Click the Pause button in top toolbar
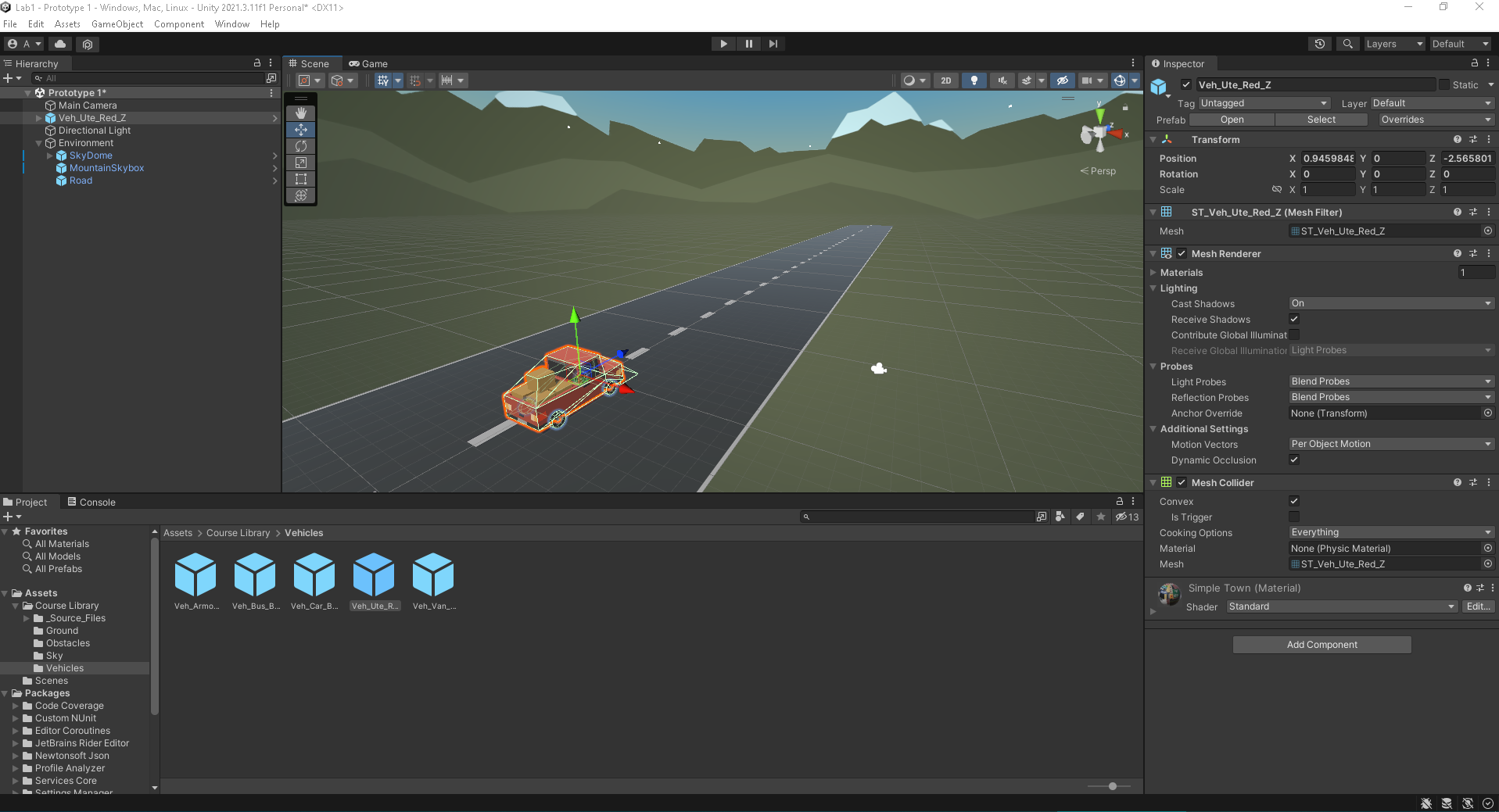 point(748,44)
